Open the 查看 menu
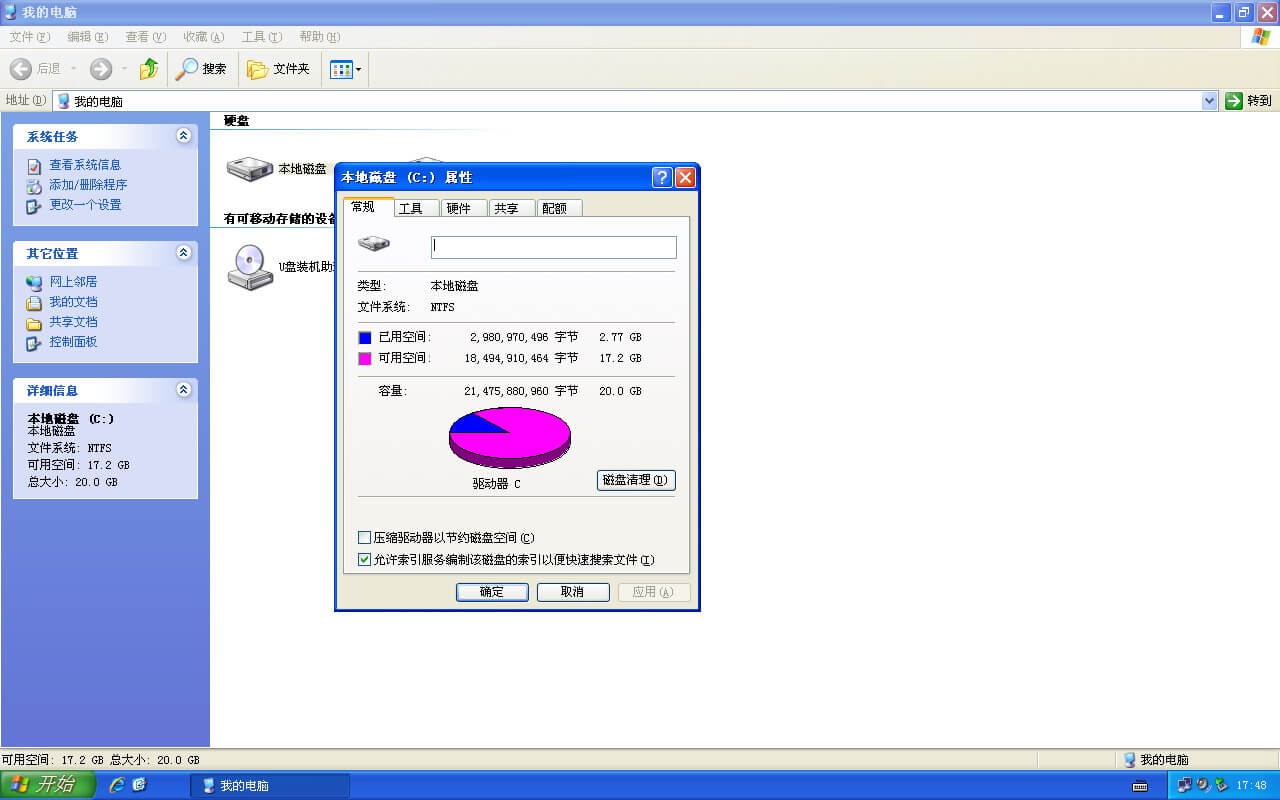The width and height of the screenshot is (1280, 800). [x=146, y=37]
